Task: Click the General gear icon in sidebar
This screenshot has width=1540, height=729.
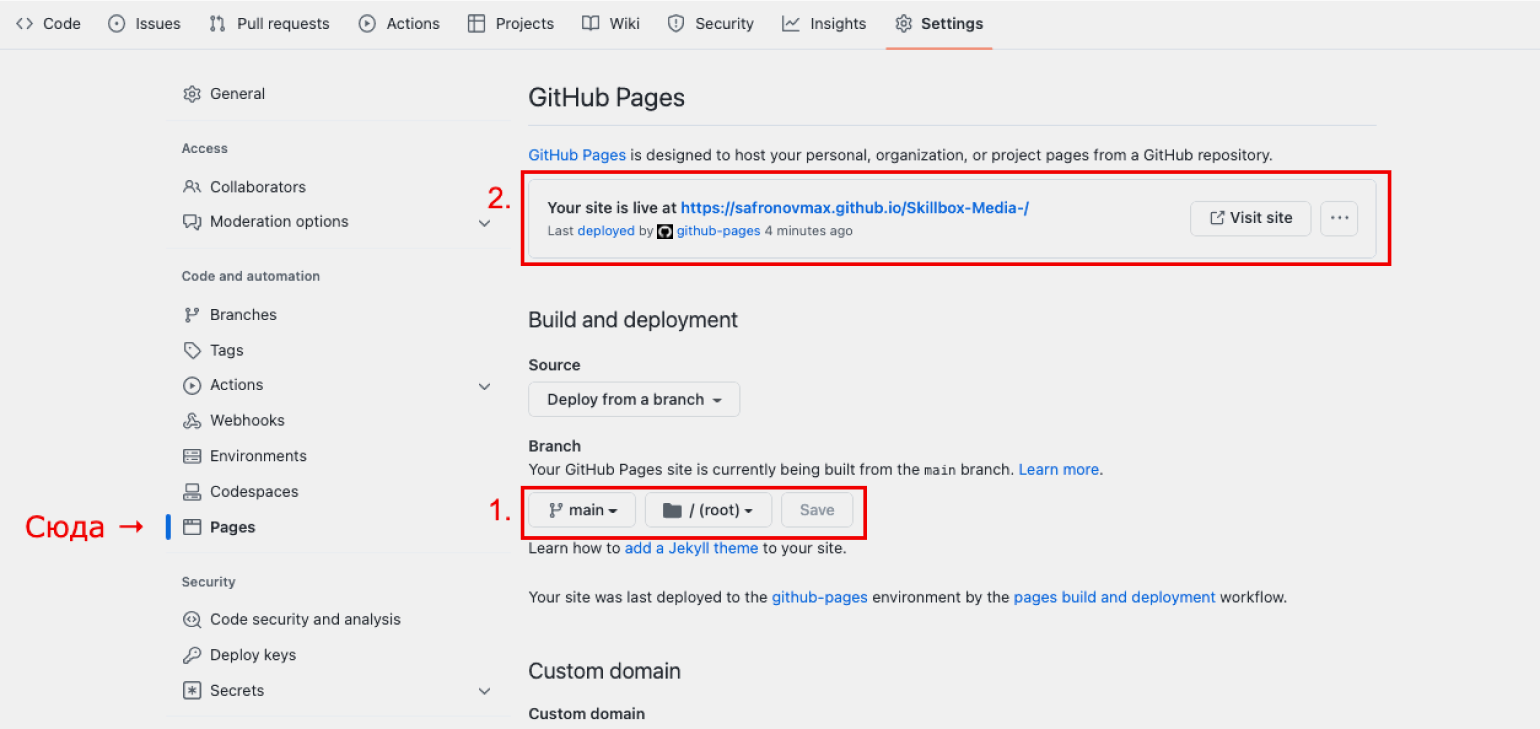Action: pos(192,94)
